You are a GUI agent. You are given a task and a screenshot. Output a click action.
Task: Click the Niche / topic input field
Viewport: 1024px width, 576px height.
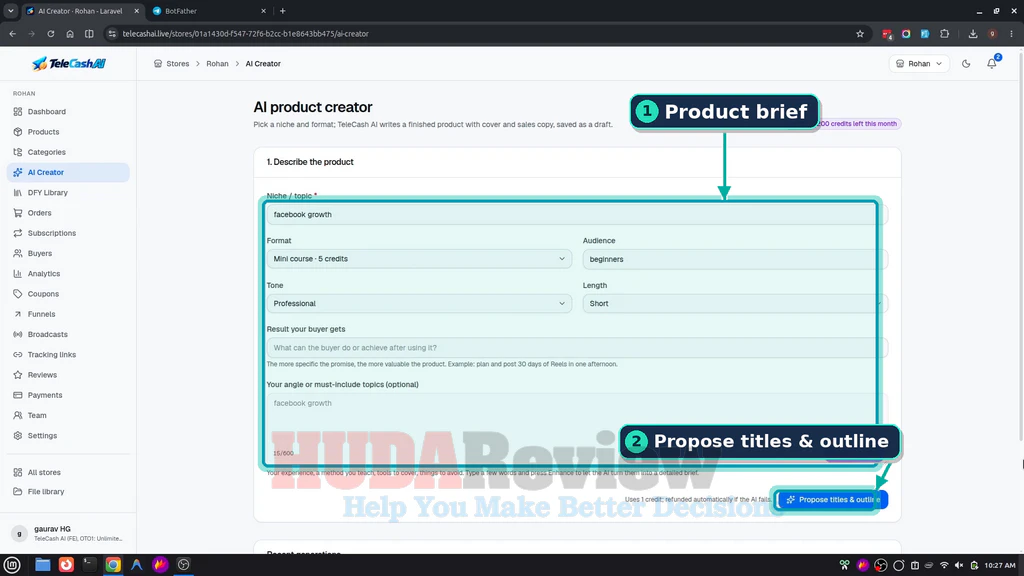tap(577, 214)
